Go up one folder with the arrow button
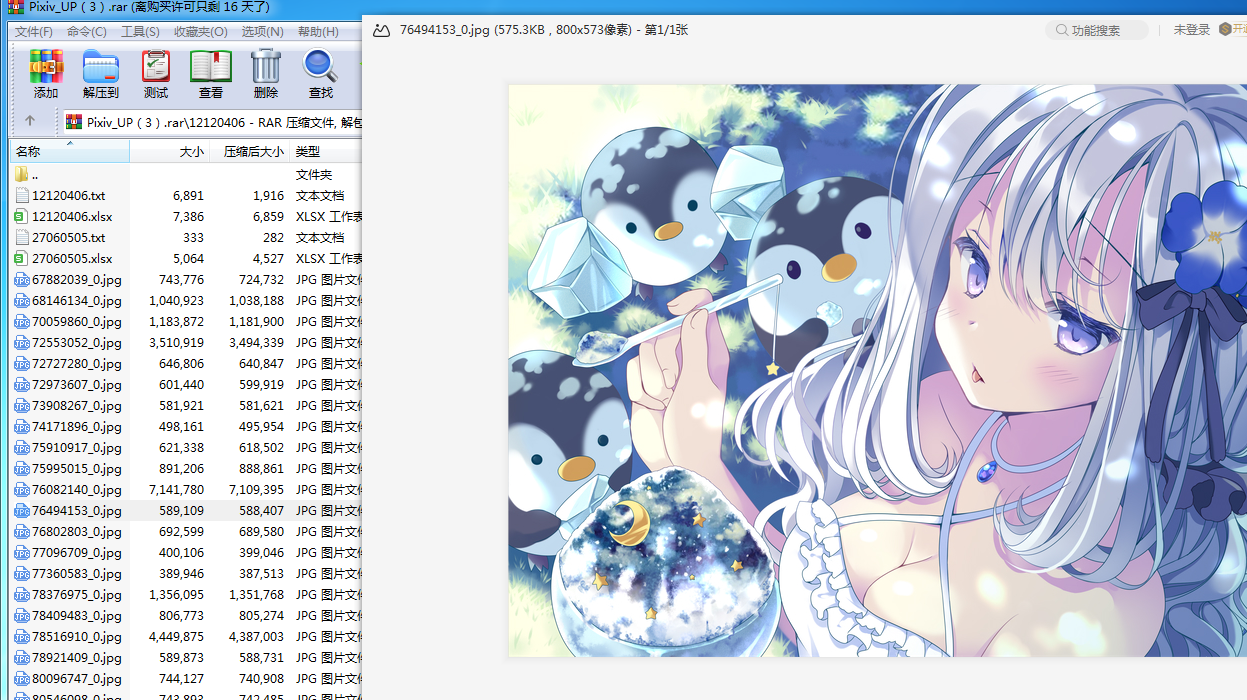 coord(30,121)
